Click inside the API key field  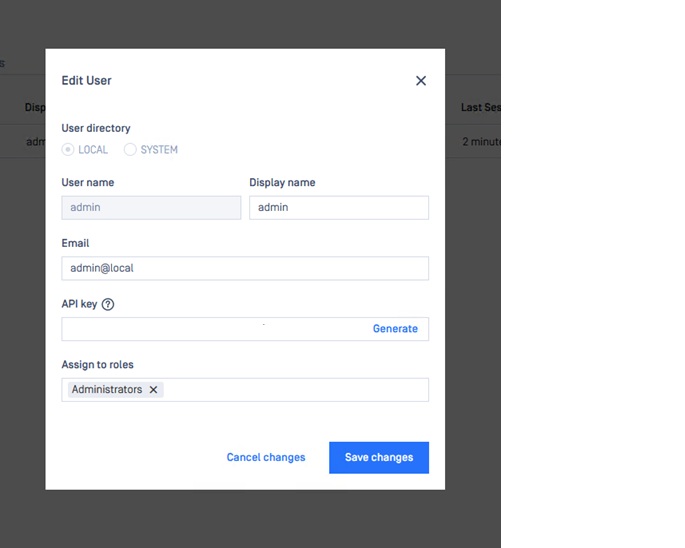point(216,329)
